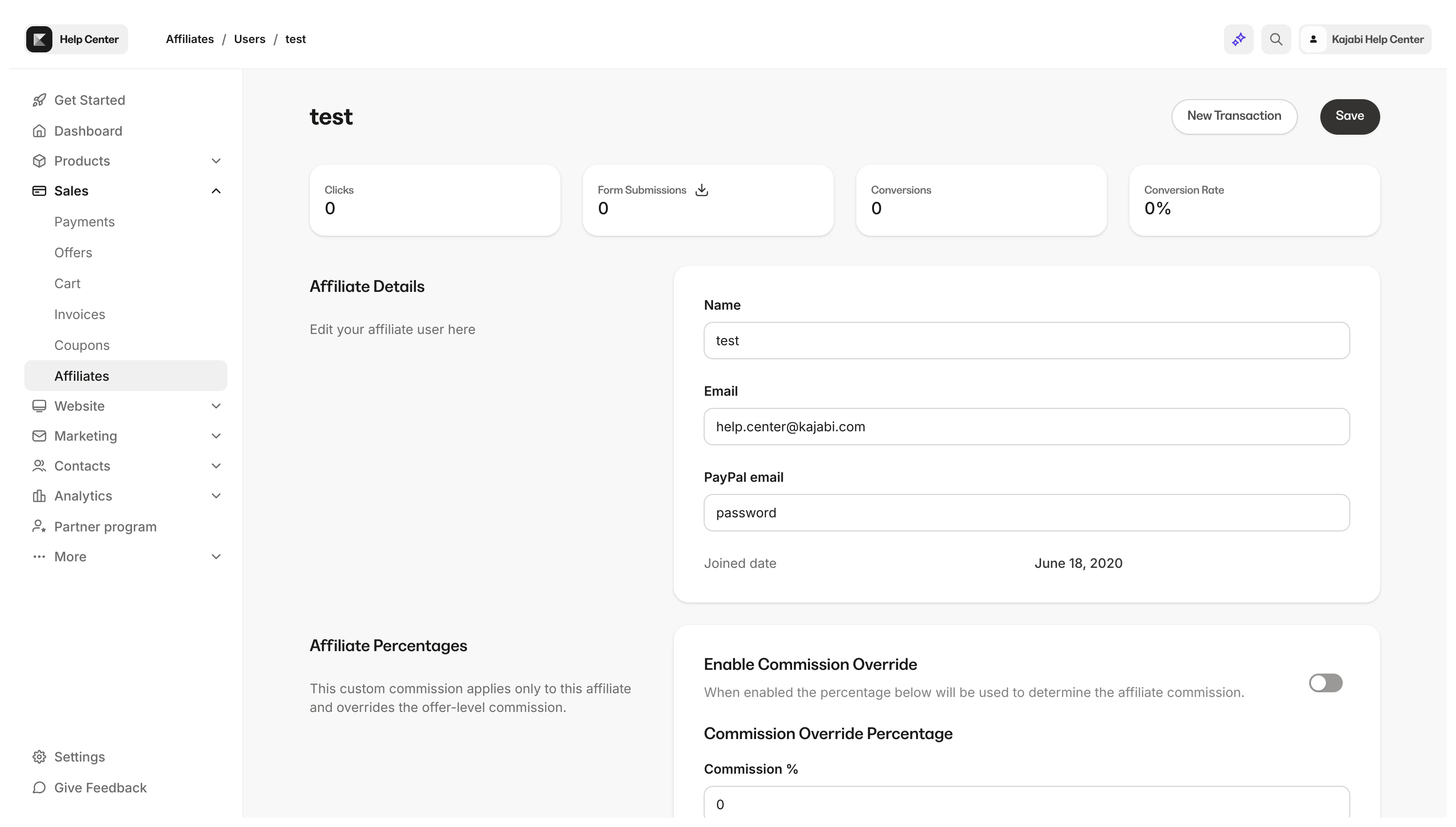Viewport: 1456px width, 827px height.
Task: Open search with the magnifier icon
Action: coord(1276,39)
